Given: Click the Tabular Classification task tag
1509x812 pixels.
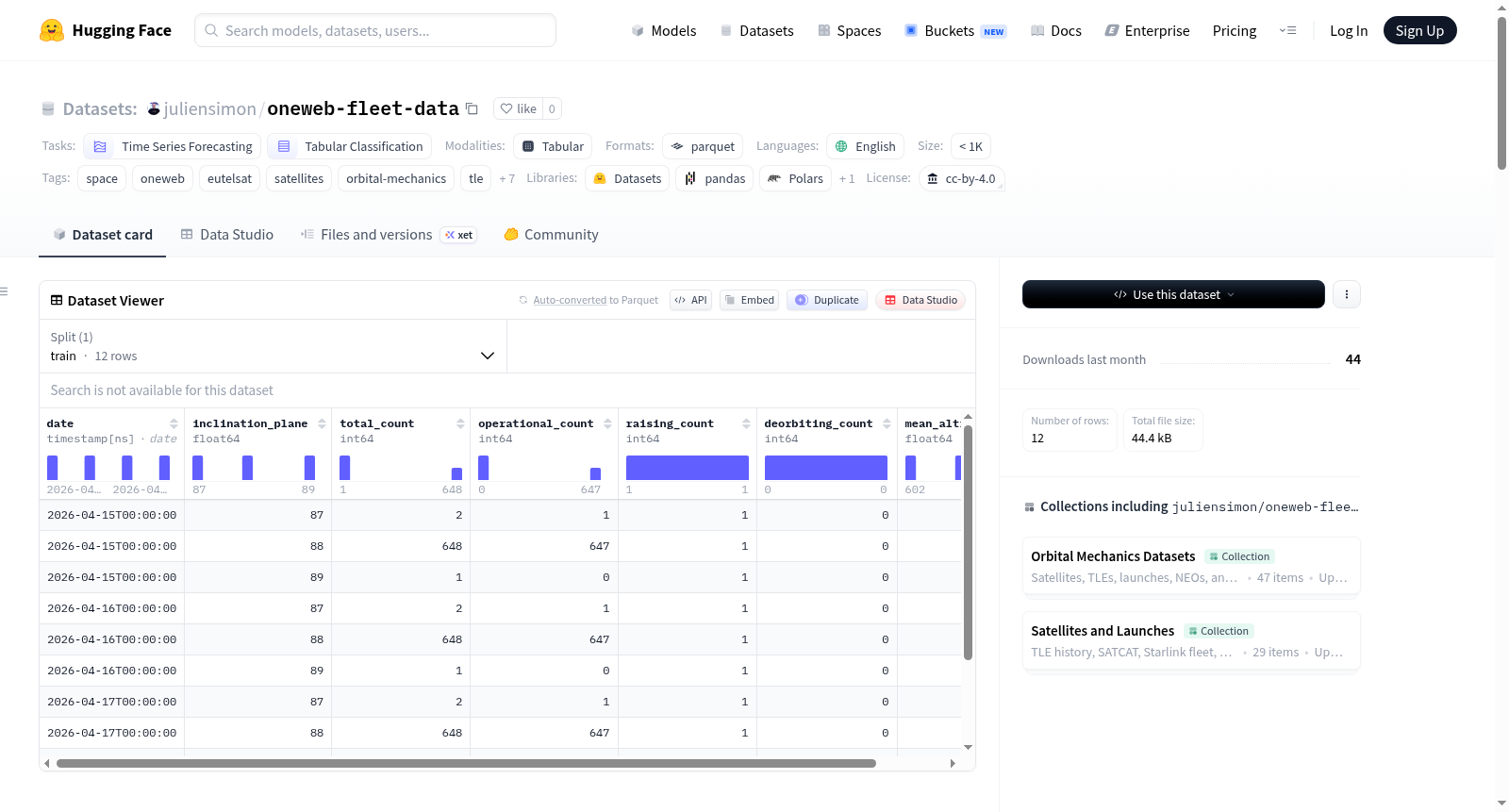Looking at the screenshot, I should pyautogui.click(x=350, y=146).
